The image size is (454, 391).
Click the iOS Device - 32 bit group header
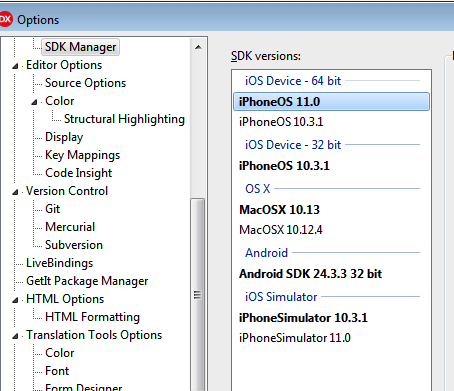tap(293, 145)
